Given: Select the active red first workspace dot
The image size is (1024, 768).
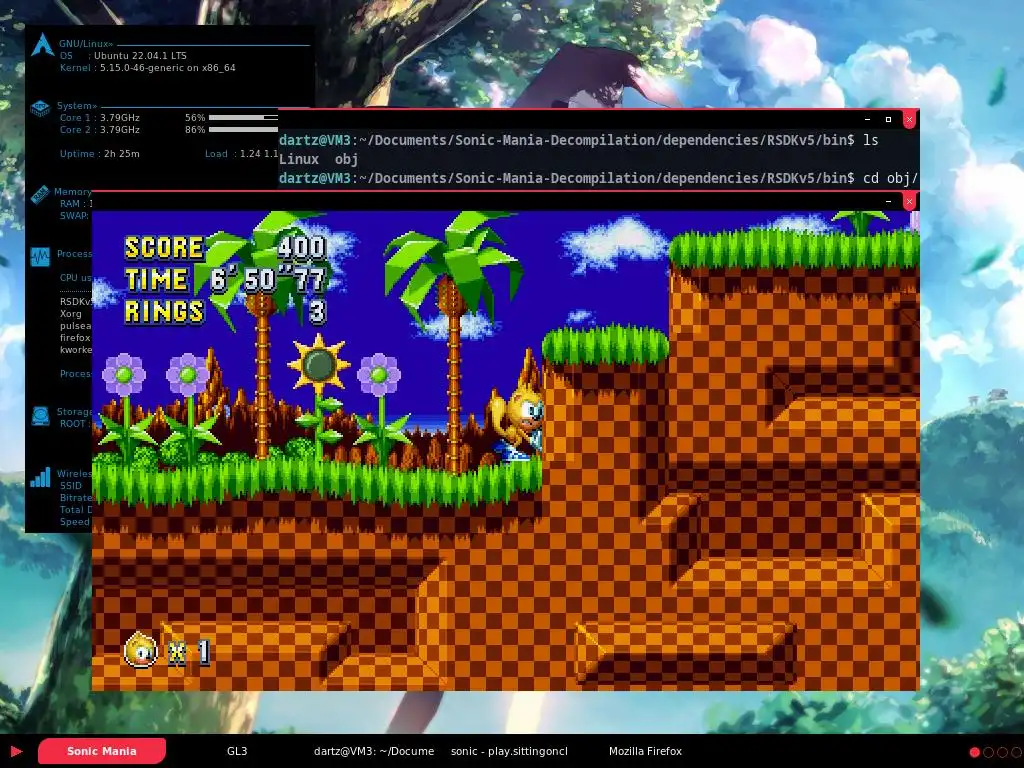Looking at the screenshot, I should (x=974, y=752).
